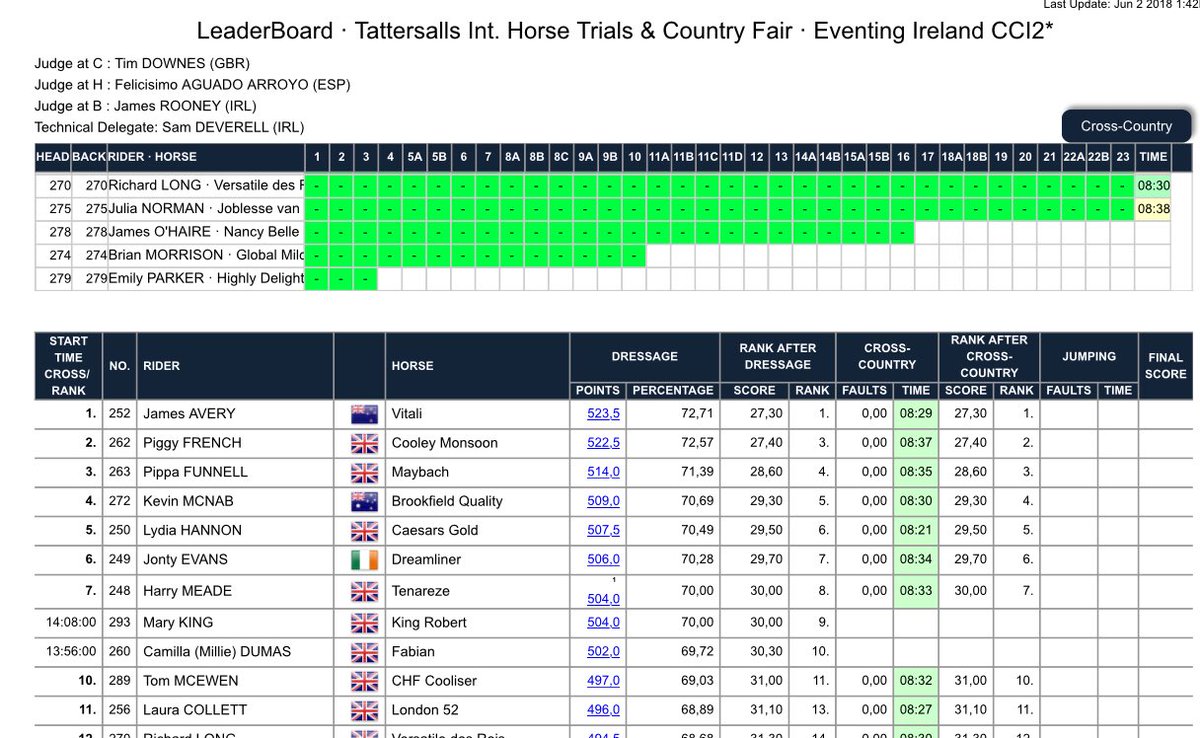Click rider name Piggy FRENCH

pos(192,442)
